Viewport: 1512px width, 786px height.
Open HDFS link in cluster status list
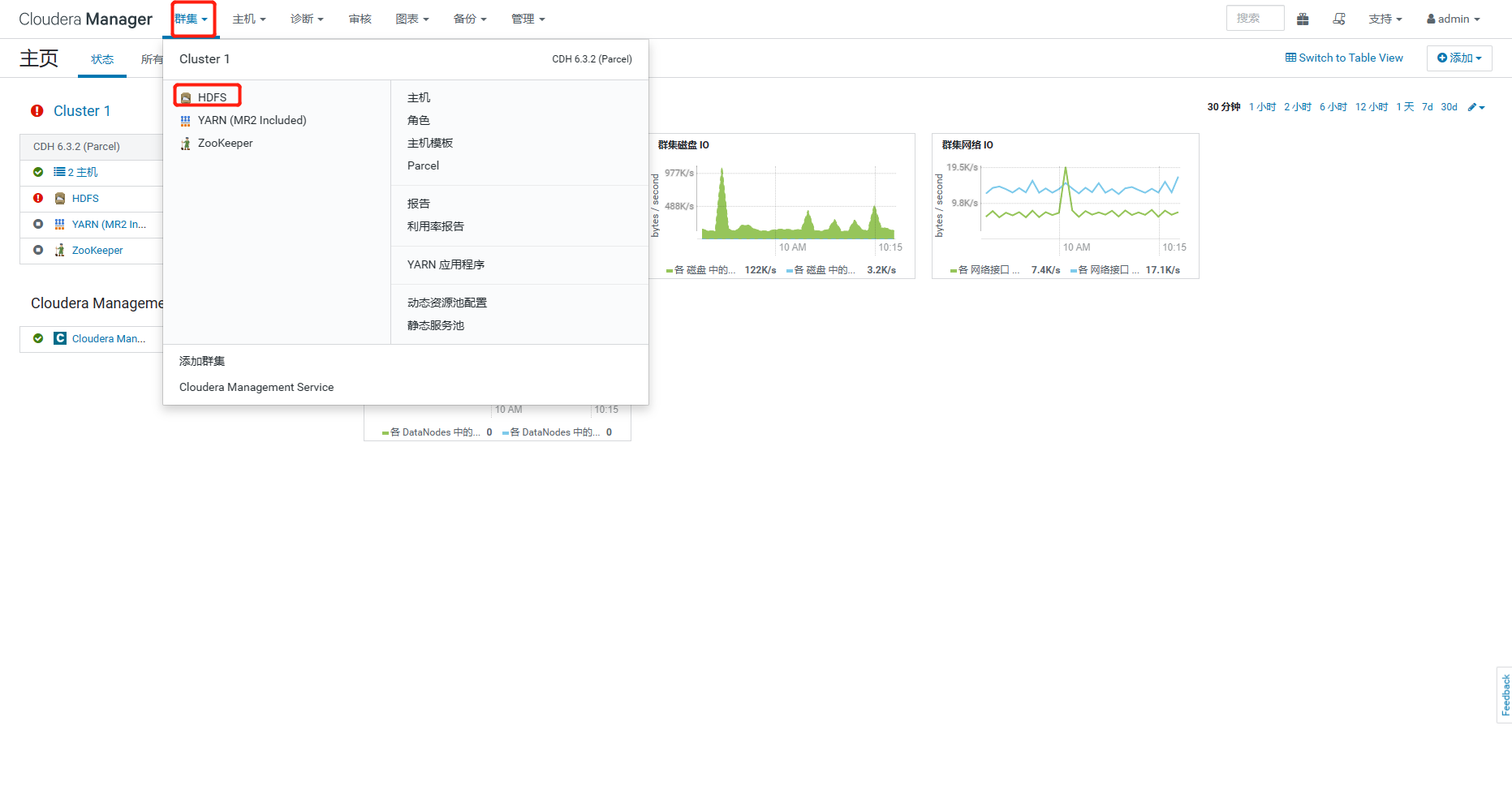(85, 199)
